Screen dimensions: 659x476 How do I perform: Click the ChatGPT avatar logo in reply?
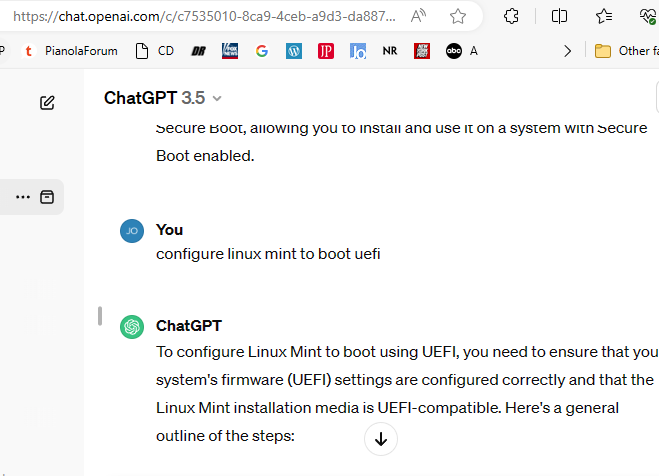coord(132,327)
